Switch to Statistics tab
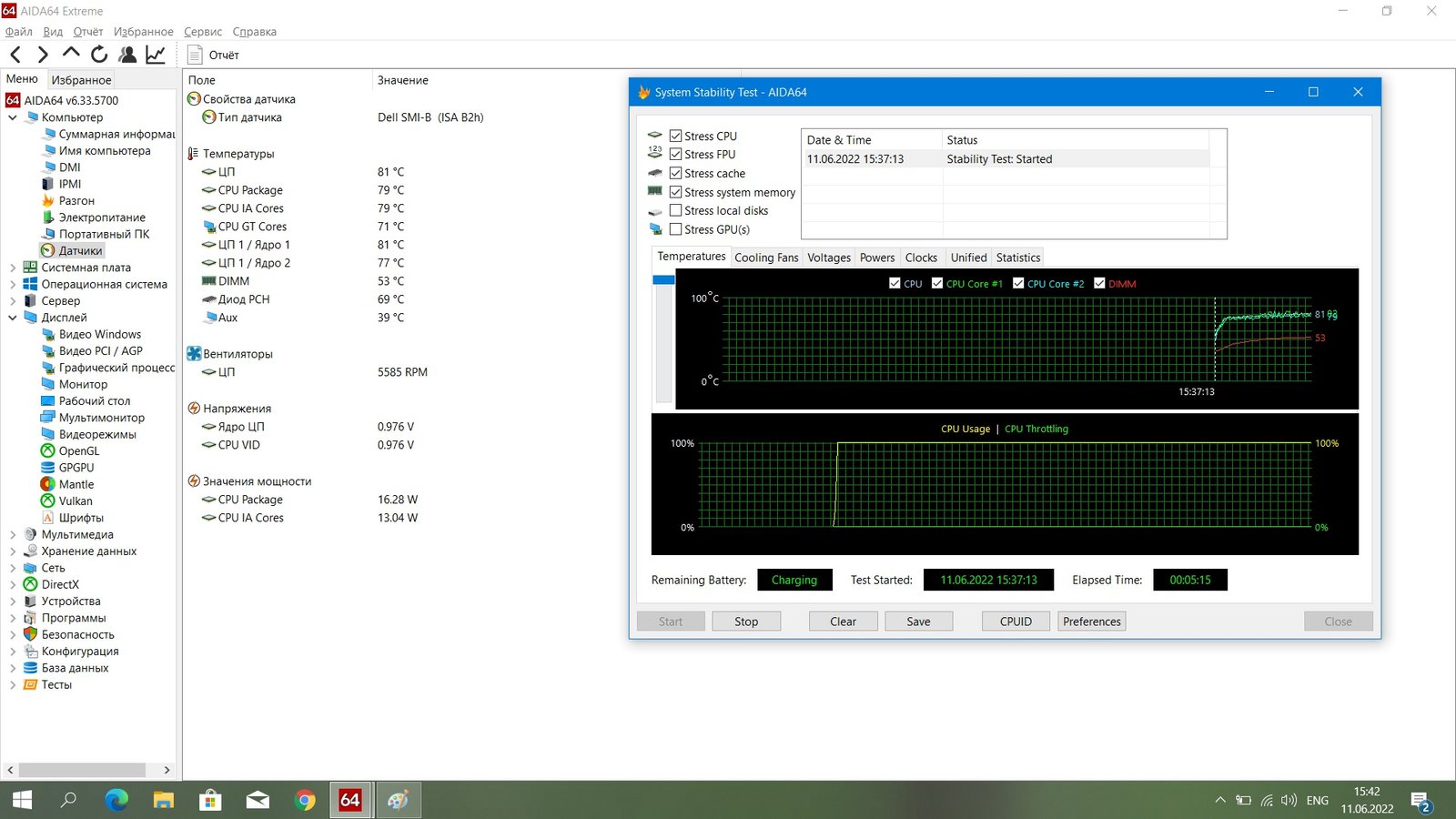This screenshot has width=1456, height=819. click(1018, 258)
